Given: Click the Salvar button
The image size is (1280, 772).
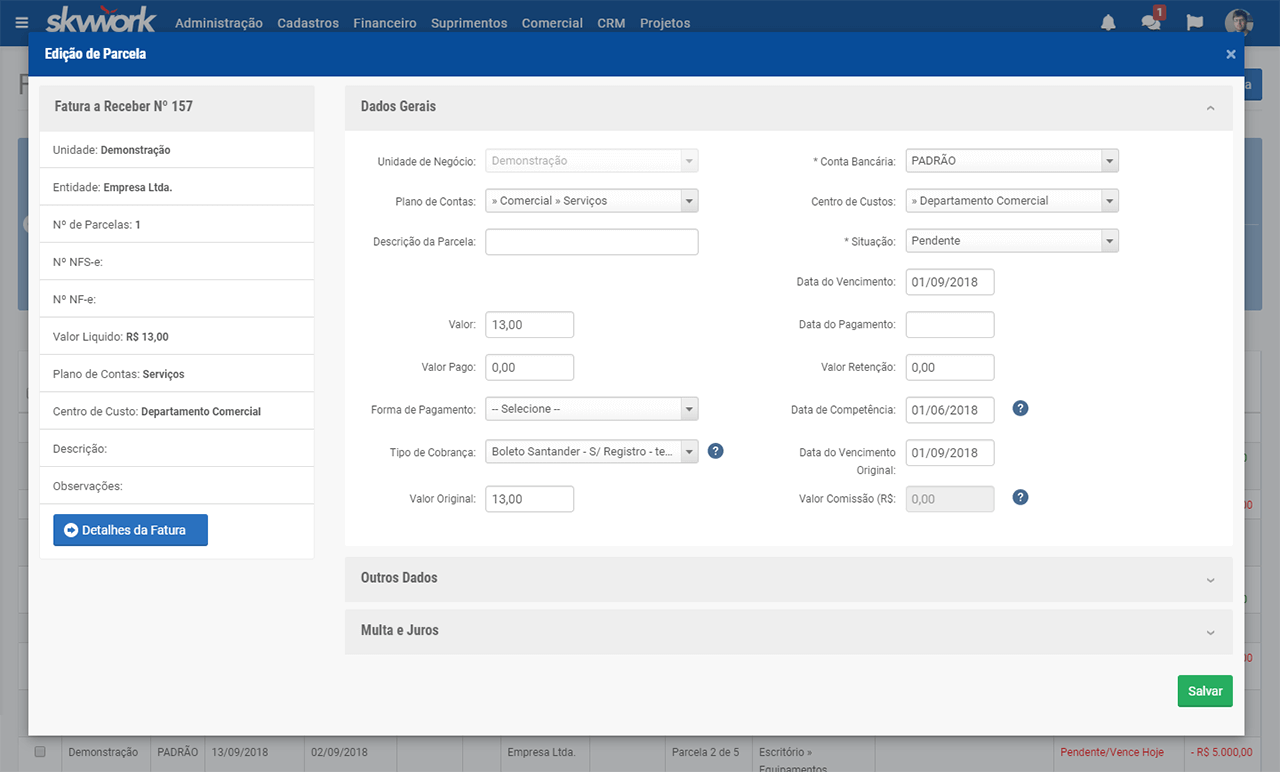Looking at the screenshot, I should [x=1205, y=691].
